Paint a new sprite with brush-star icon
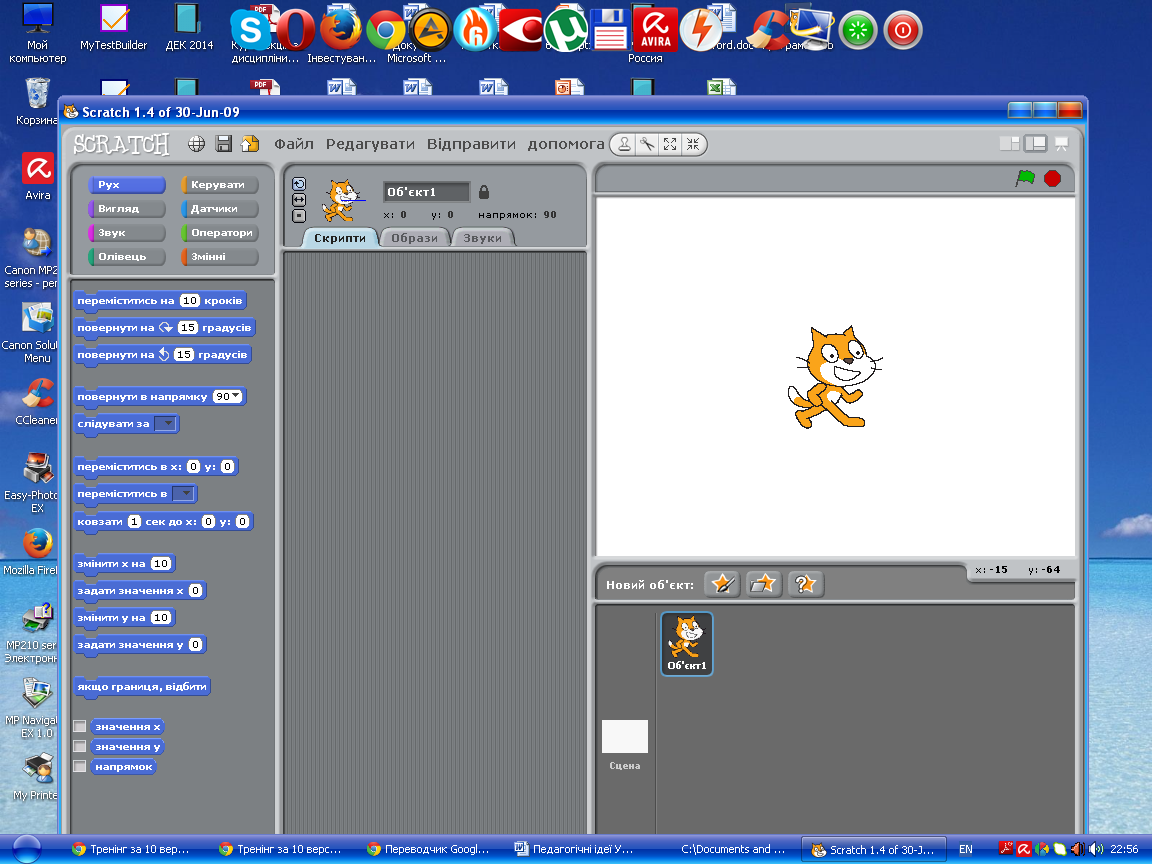 pos(722,584)
